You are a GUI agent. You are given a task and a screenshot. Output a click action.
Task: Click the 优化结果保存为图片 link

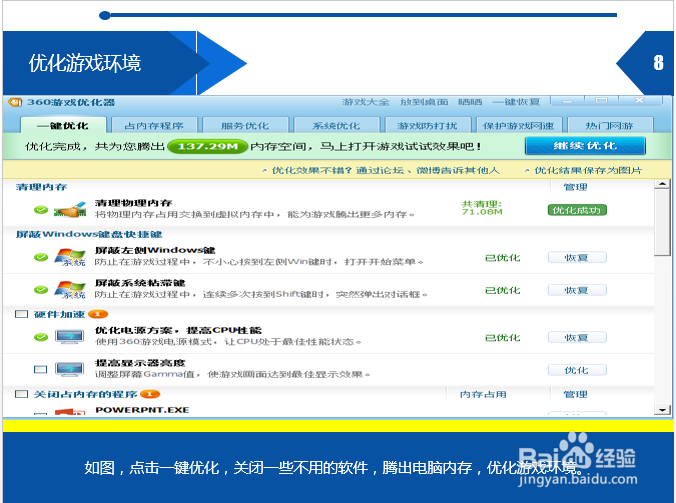(x=588, y=170)
